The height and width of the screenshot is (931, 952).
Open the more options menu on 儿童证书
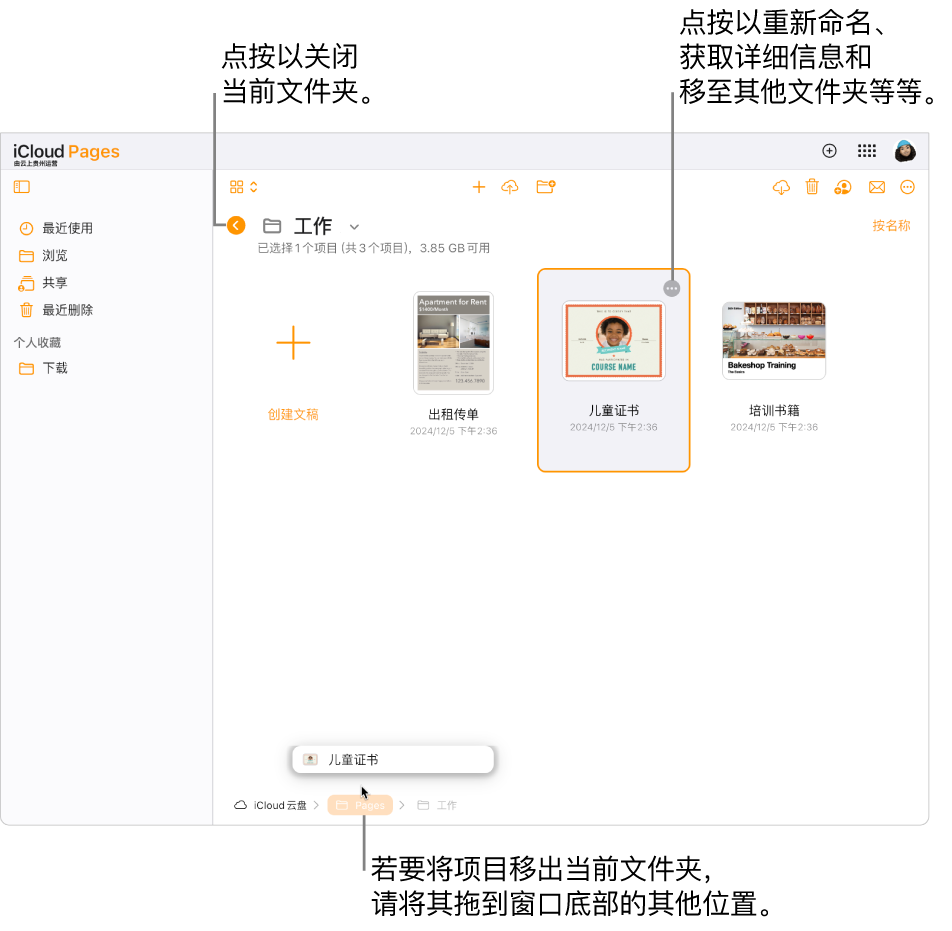click(671, 288)
